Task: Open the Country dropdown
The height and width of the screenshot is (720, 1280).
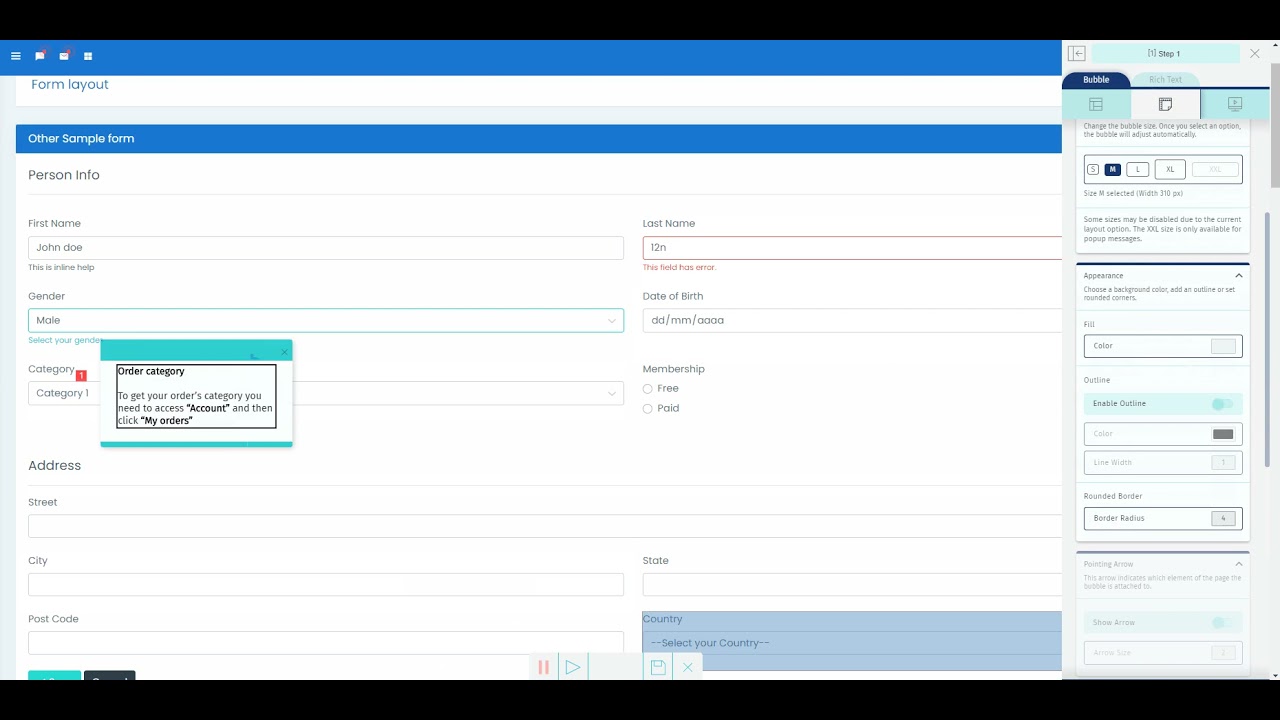Action: [x=852, y=643]
